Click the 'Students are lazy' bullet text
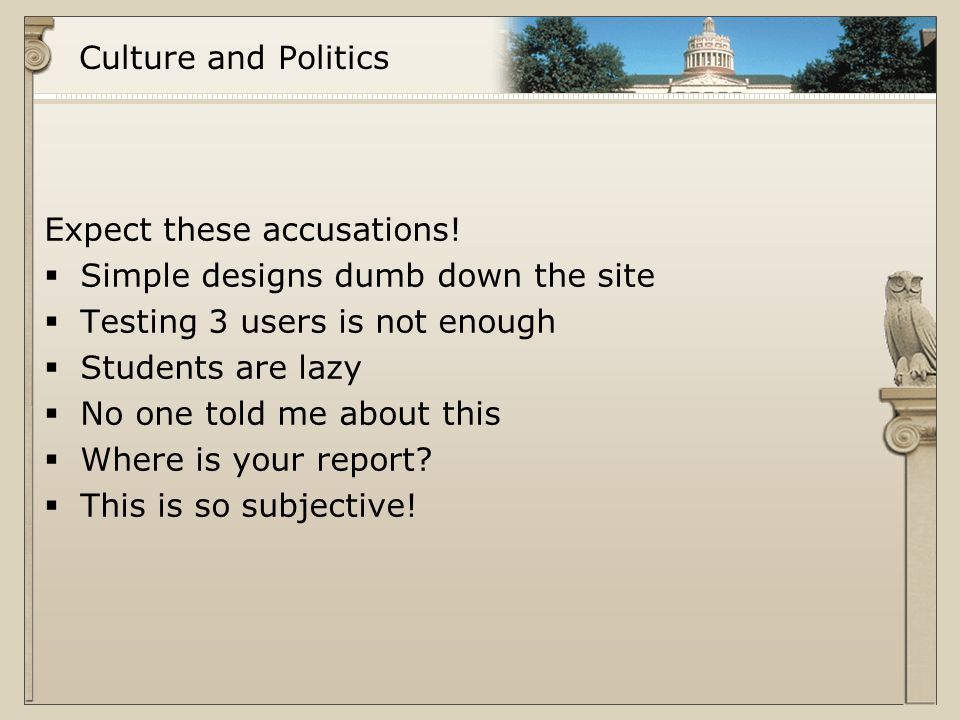The image size is (960, 720). (x=221, y=369)
